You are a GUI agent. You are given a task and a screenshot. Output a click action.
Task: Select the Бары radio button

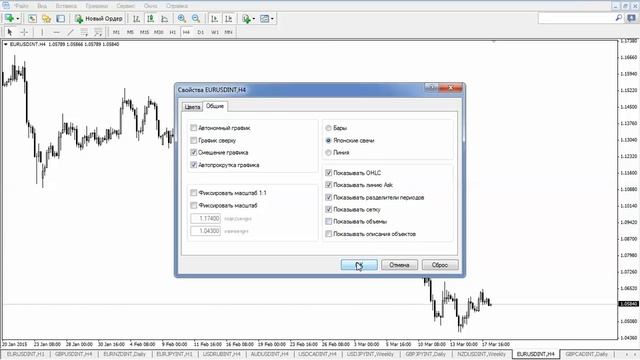(328, 128)
